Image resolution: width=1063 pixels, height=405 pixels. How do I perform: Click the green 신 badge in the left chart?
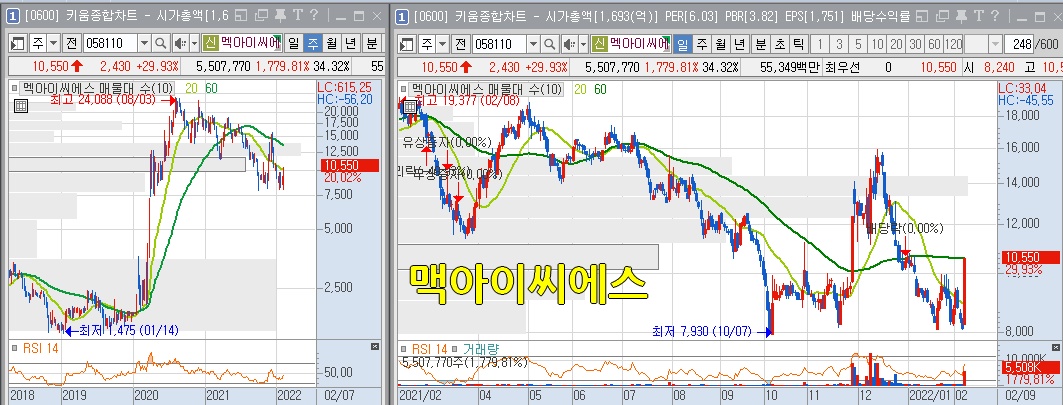pyautogui.click(x=211, y=44)
